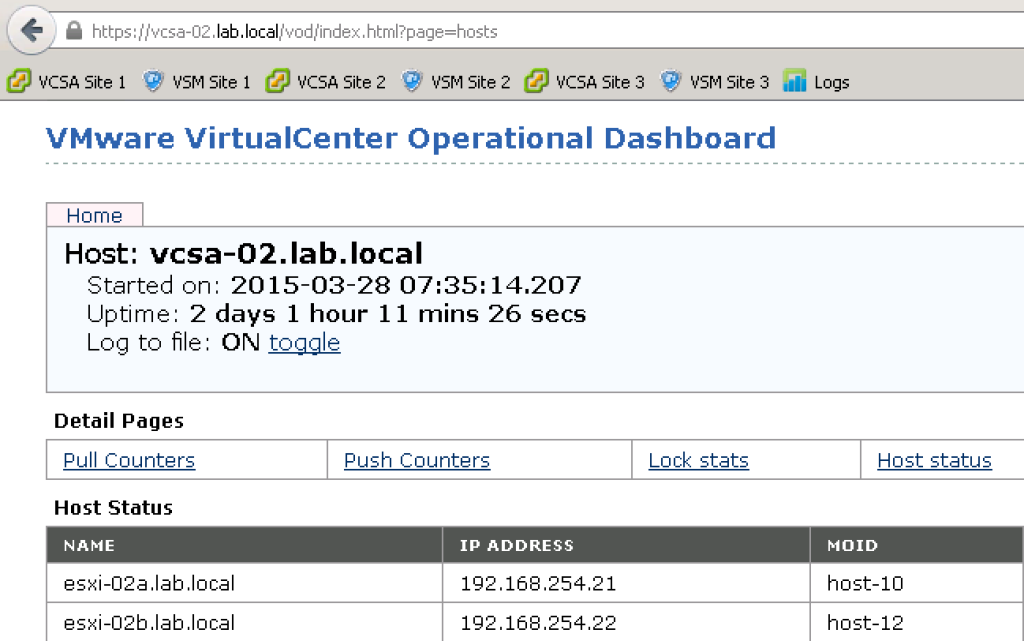Open the Lock stats detail page

(698, 460)
